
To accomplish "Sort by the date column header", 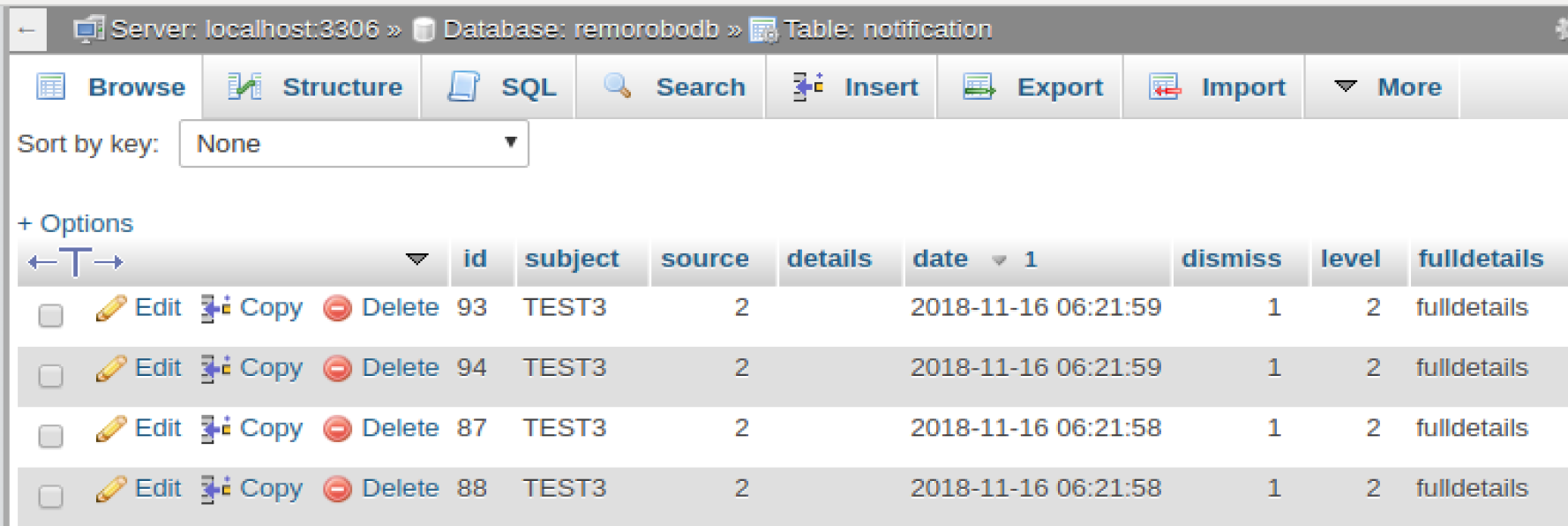I will (x=941, y=259).
